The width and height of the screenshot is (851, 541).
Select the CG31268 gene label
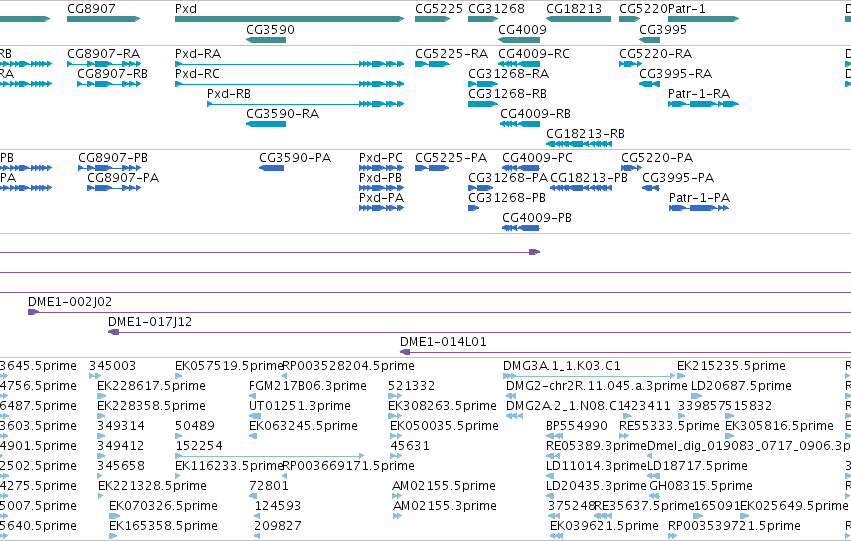pos(496,9)
